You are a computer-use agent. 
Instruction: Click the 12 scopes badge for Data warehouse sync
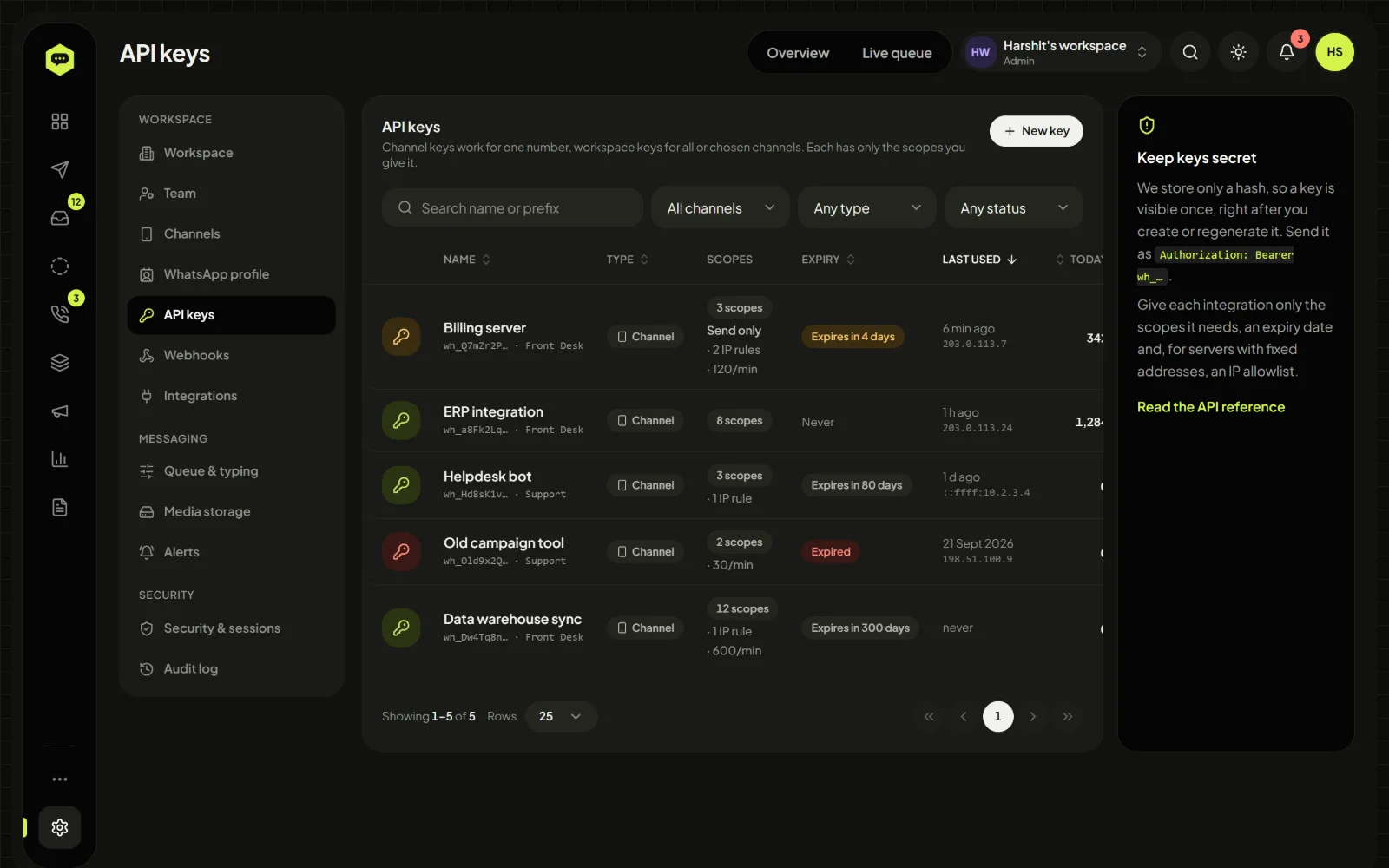click(742, 608)
